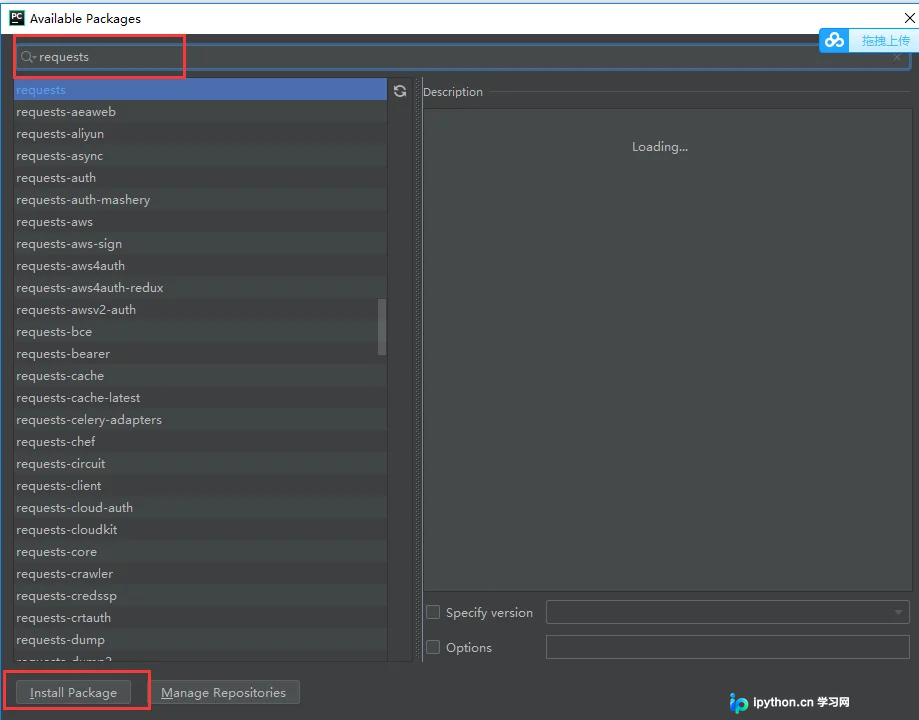Viewport: 919px width, 720px height.
Task: Select requests-celery-adapters in the list
Action: [x=200, y=419]
